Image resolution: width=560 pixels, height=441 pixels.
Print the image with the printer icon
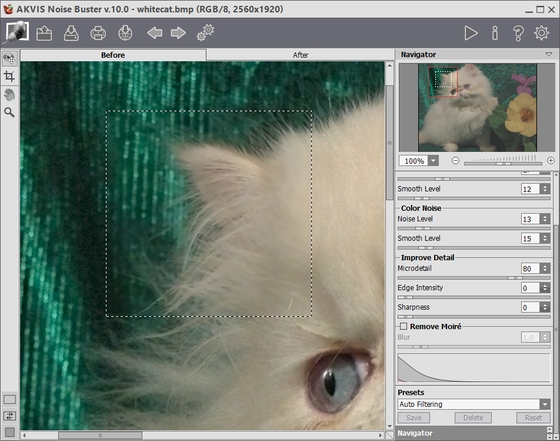tap(98, 33)
